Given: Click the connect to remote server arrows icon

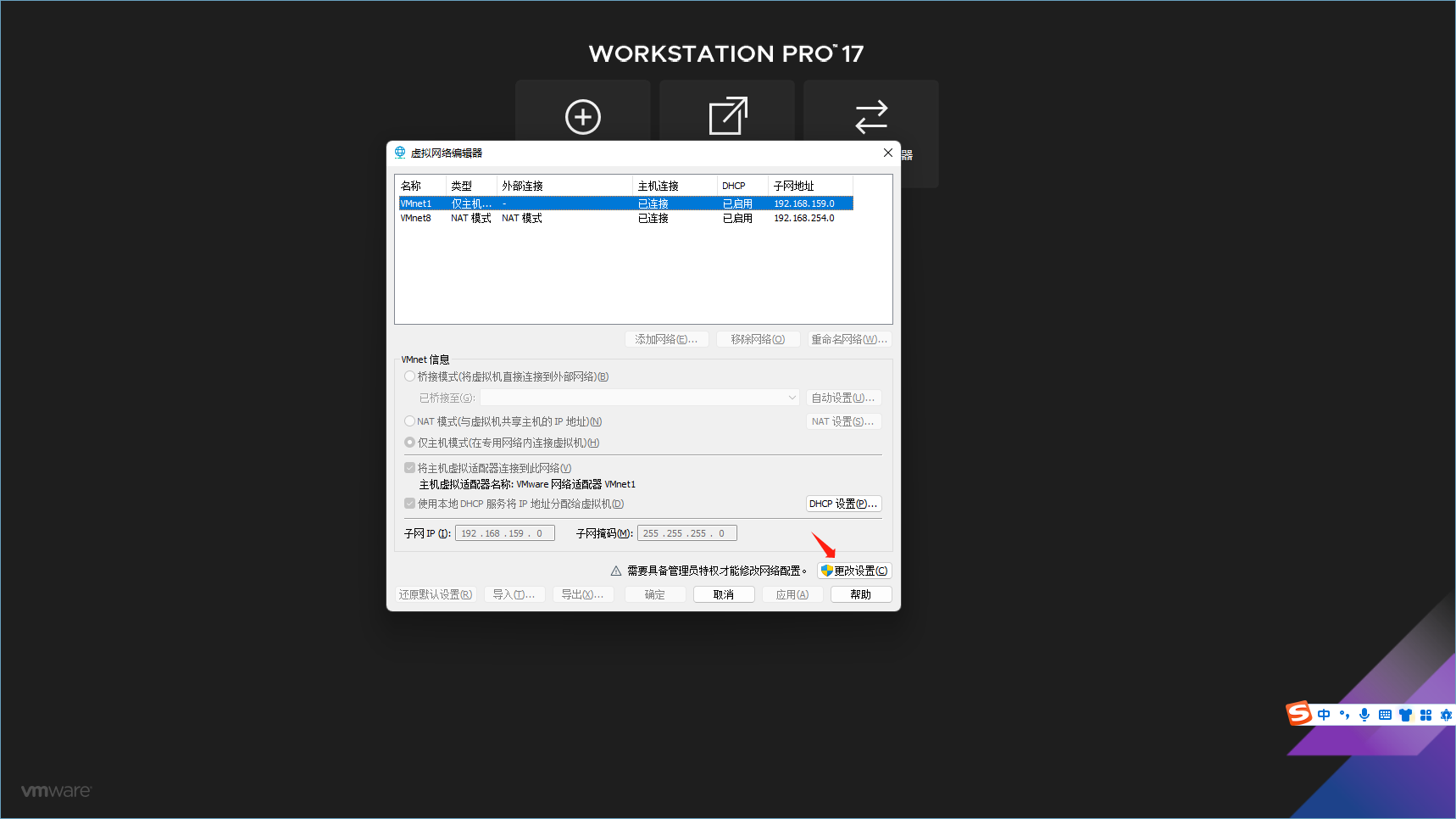Looking at the screenshot, I should (871, 117).
